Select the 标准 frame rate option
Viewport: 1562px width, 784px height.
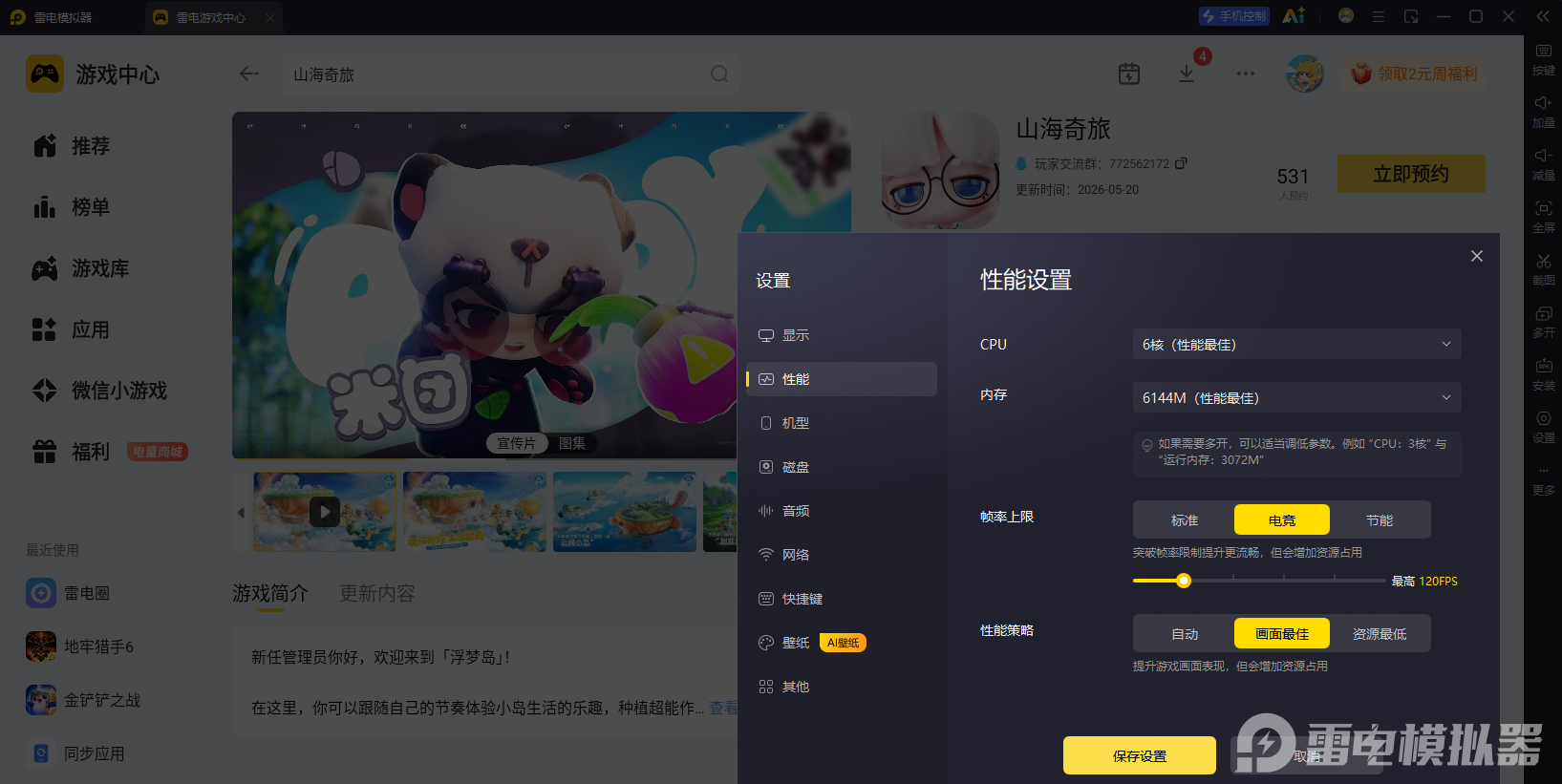(1185, 519)
